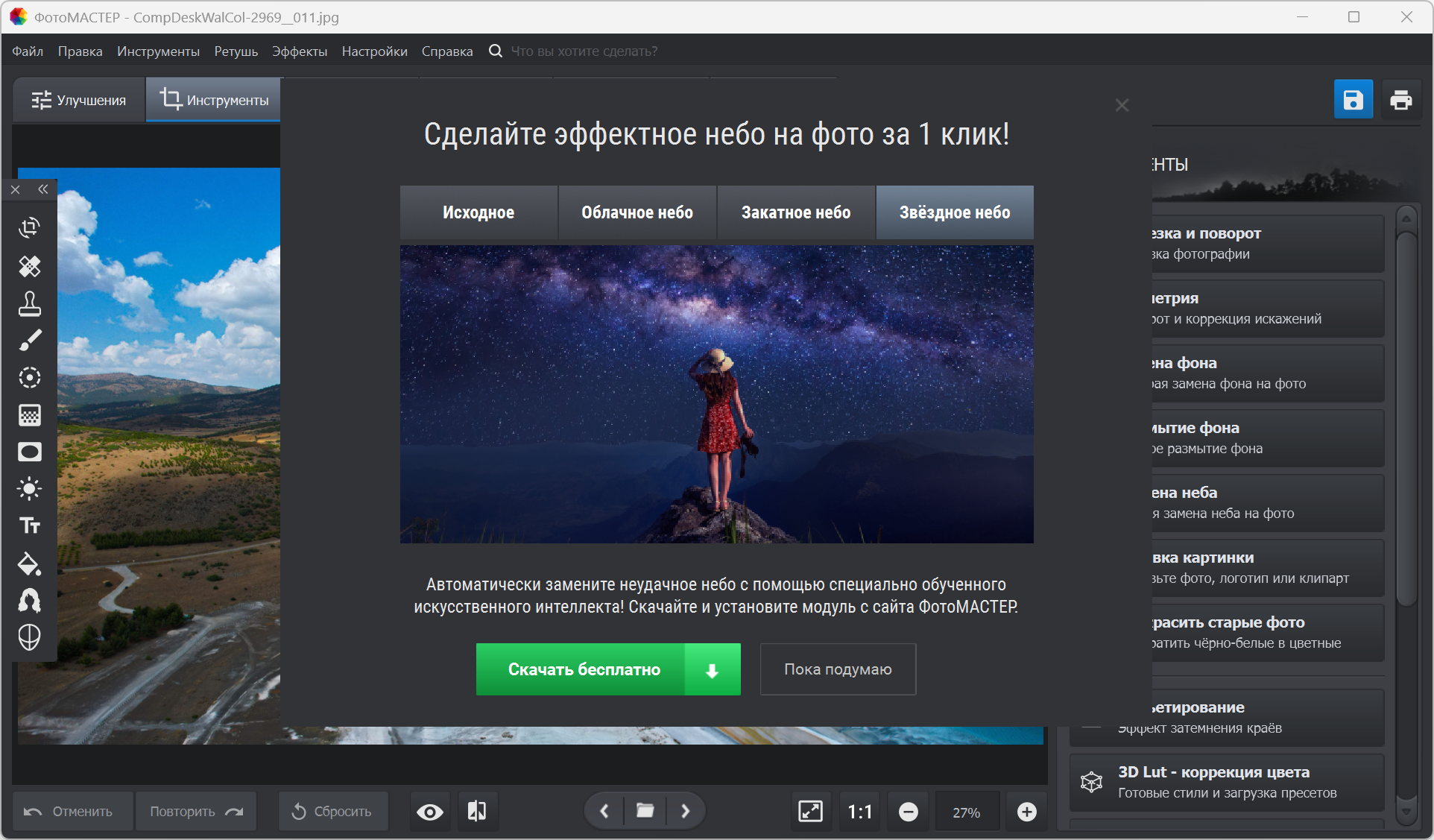Select the radial filter tool
Image resolution: width=1434 pixels, height=840 pixels.
pos(30,378)
